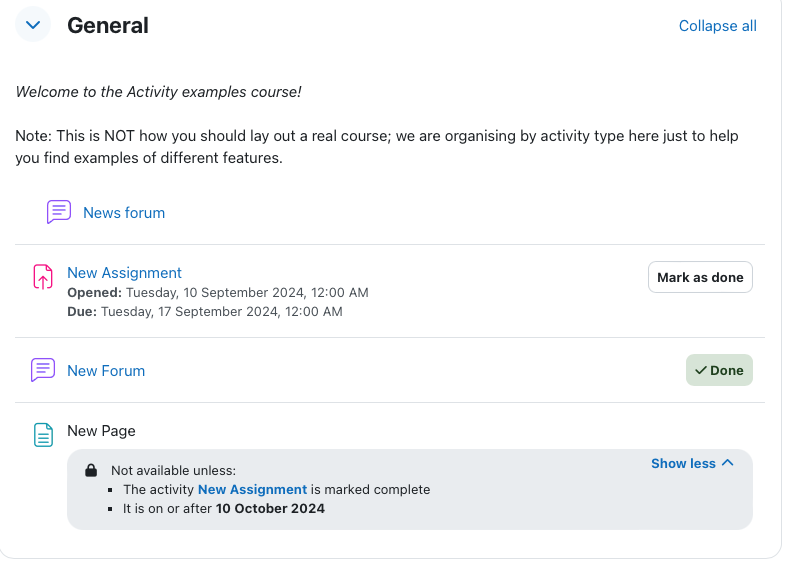This screenshot has width=799, height=575.
Task: Click the checkmark inside the Done badge
Action: coord(701,370)
